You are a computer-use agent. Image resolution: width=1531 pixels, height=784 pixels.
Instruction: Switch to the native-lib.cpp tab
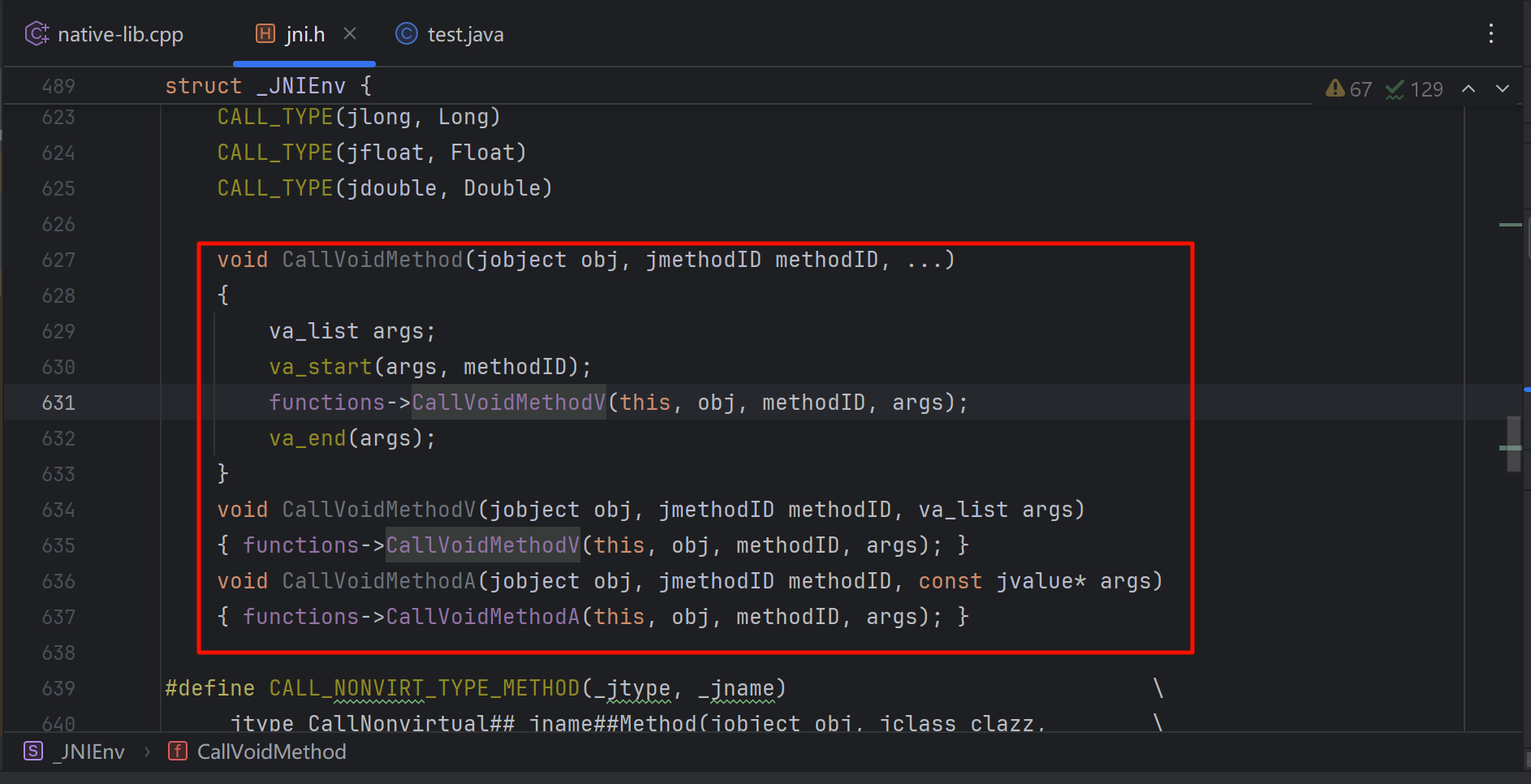(120, 35)
